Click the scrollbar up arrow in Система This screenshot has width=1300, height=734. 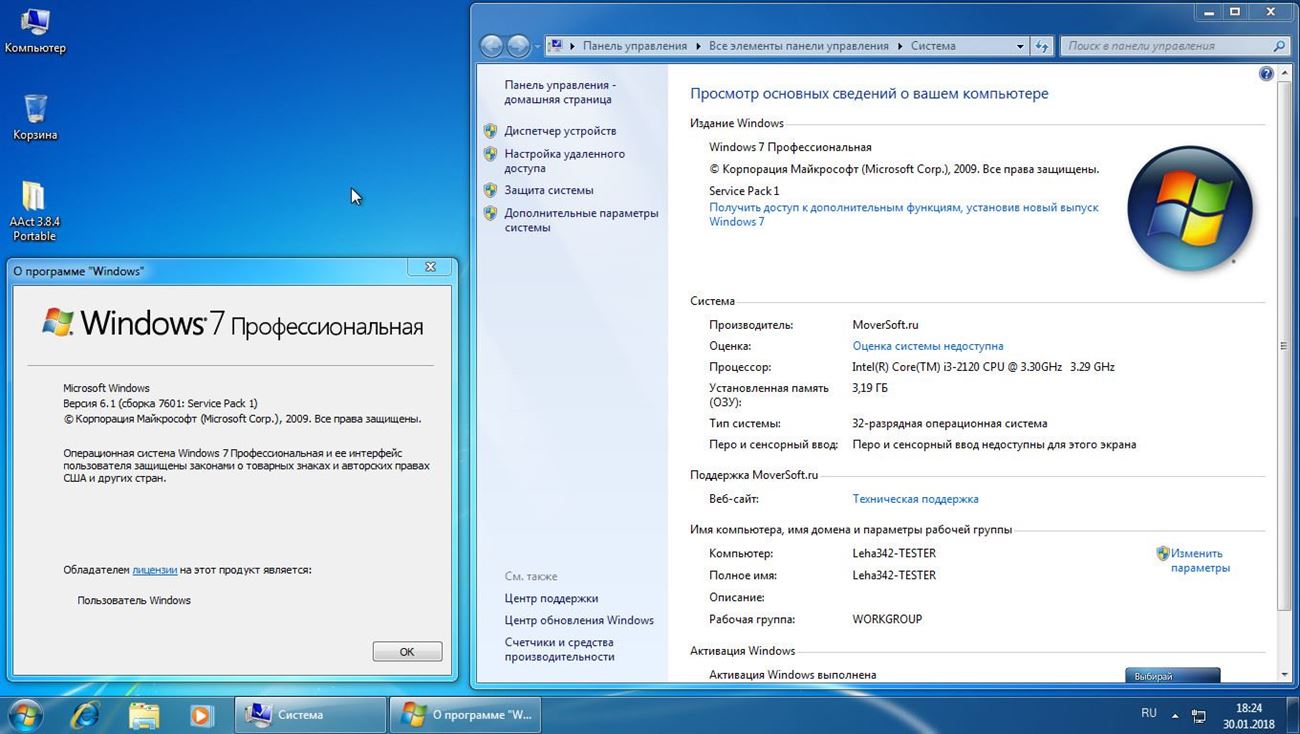1283,74
